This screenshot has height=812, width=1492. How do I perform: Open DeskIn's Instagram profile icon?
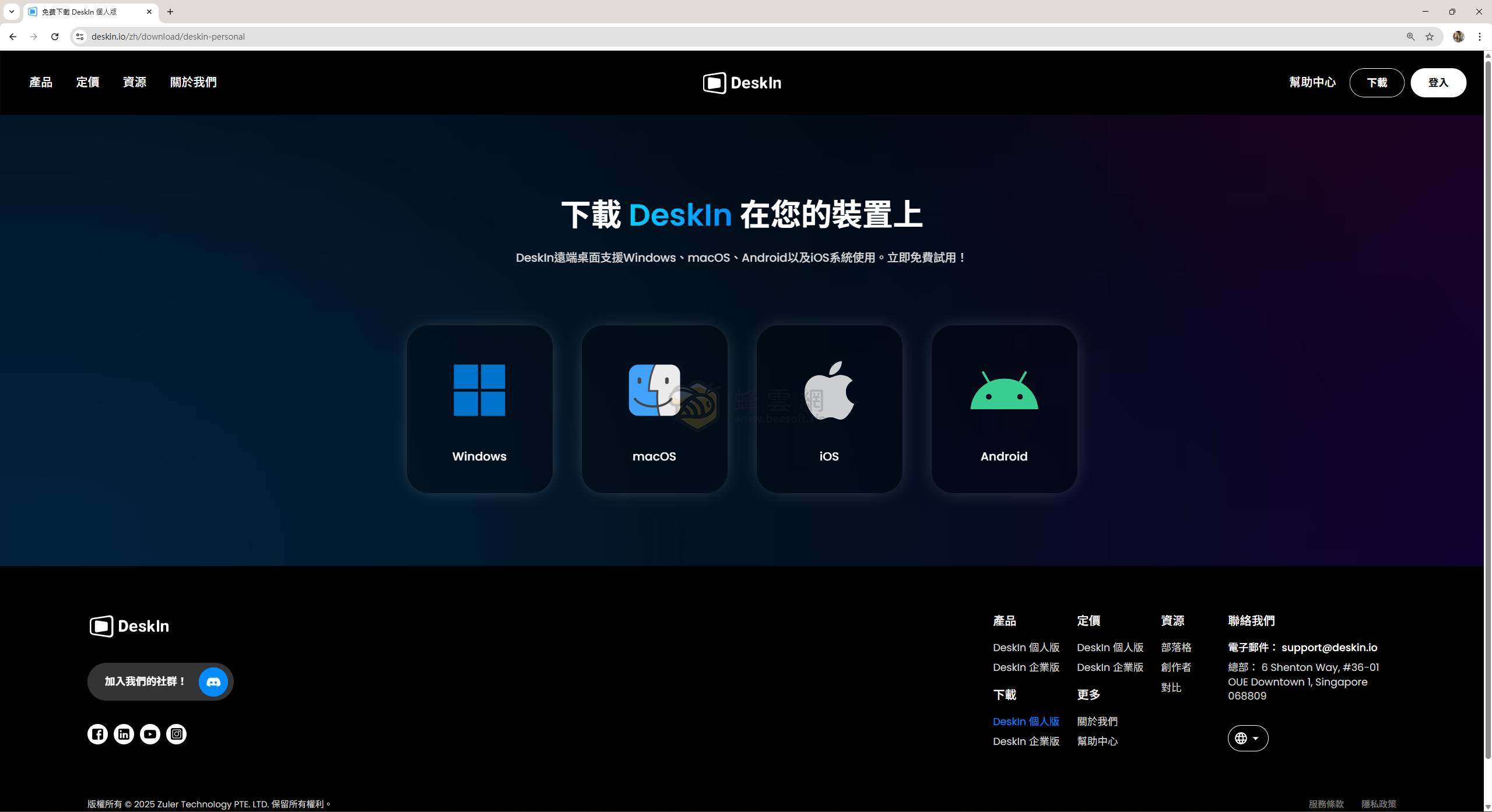pyautogui.click(x=176, y=734)
